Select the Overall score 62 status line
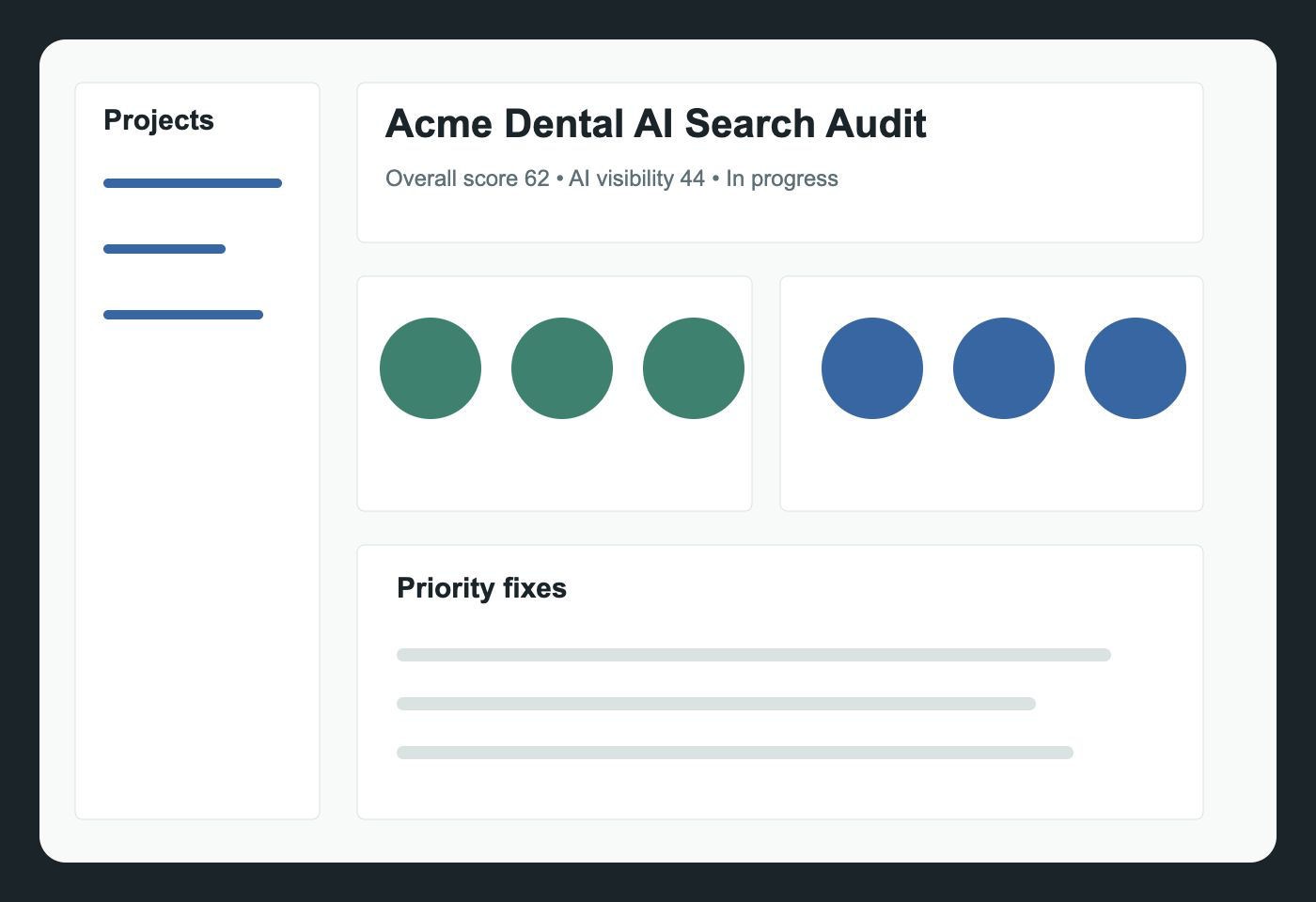This screenshot has width=1316, height=902. point(612,179)
